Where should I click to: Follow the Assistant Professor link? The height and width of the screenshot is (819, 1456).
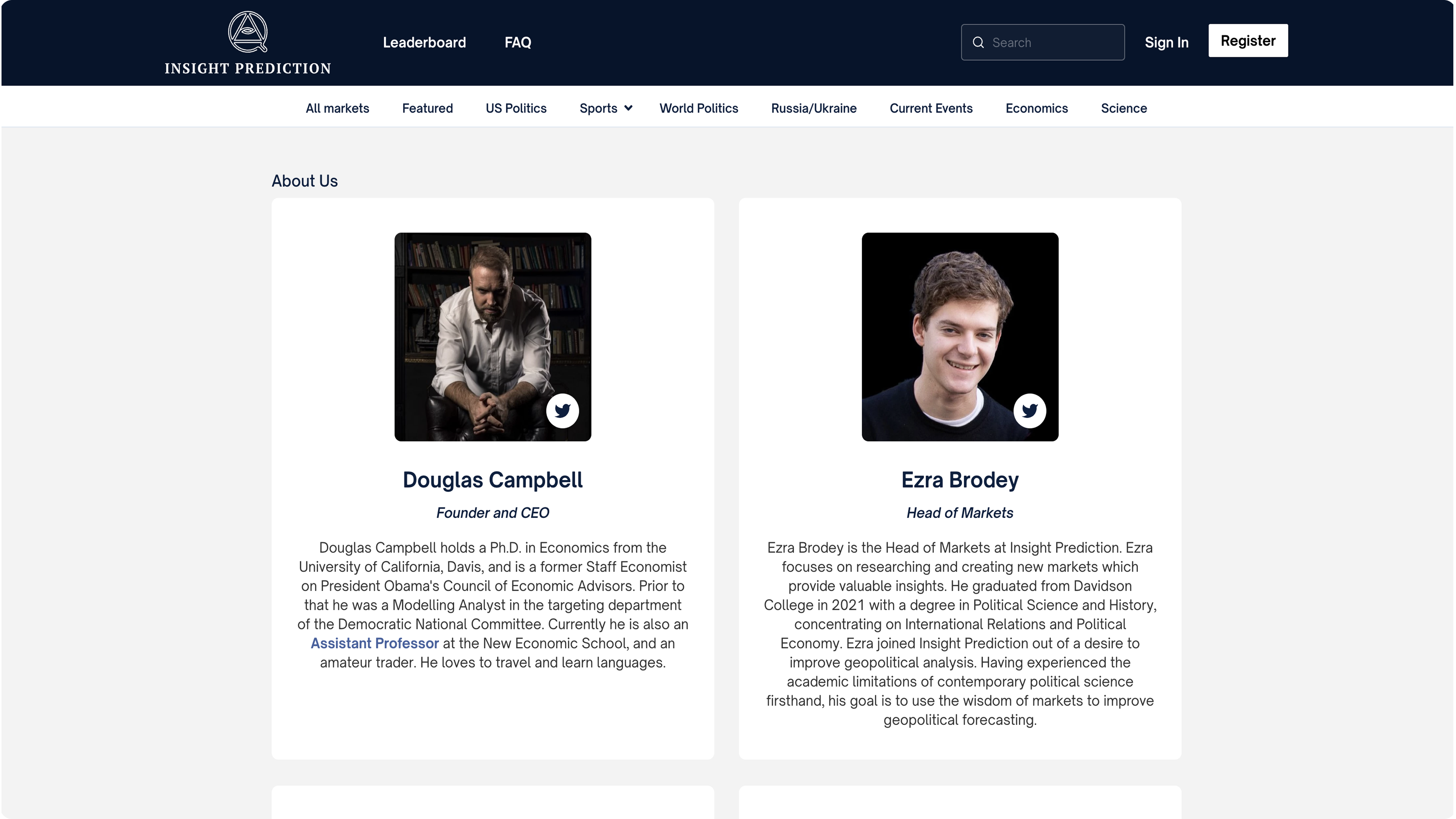tap(375, 643)
